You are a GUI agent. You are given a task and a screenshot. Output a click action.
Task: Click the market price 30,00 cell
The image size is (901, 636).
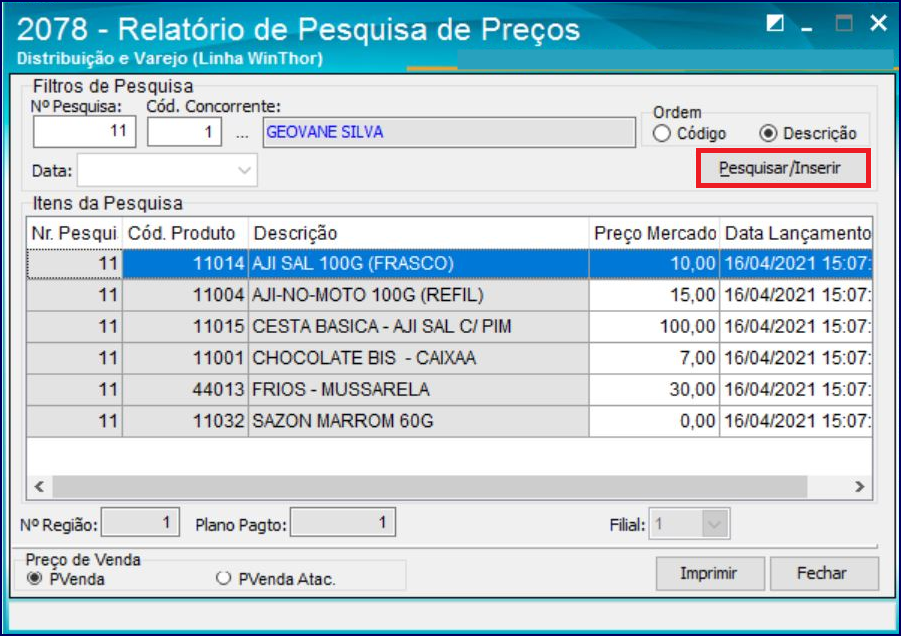click(x=654, y=390)
